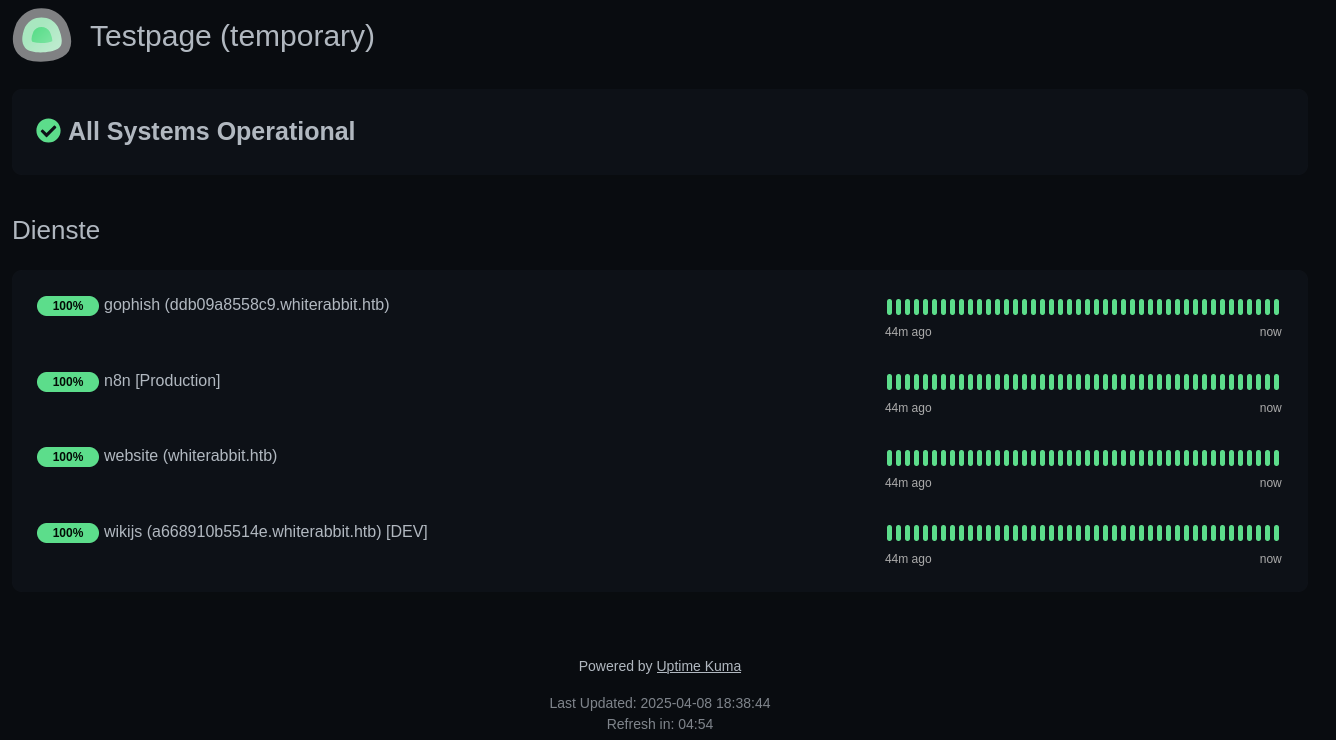The height and width of the screenshot is (740, 1336).
Task: Click the middle of the website uptime graph
Action: click(1083, 458)
